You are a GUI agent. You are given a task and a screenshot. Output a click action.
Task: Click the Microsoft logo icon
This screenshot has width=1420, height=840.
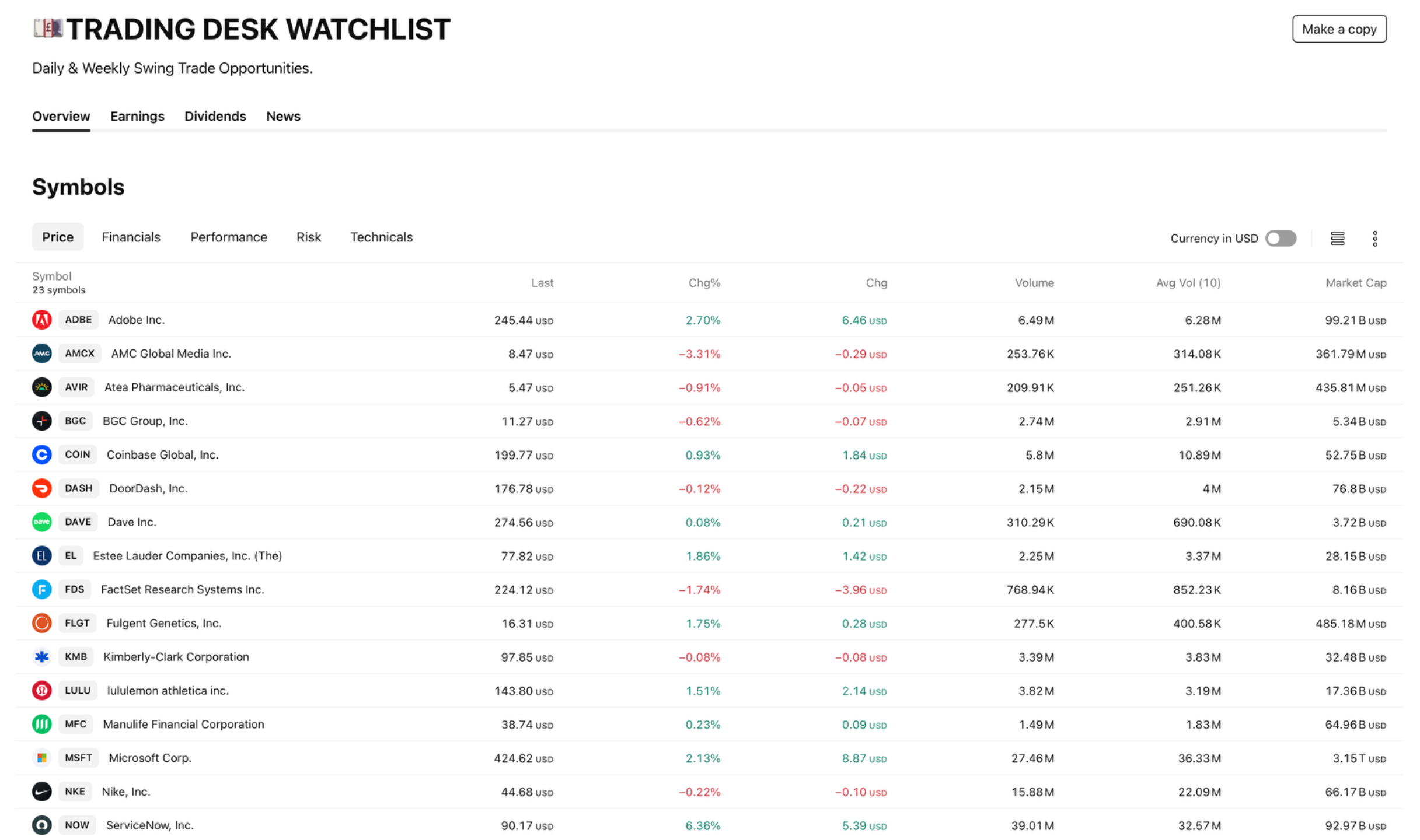tap(41, 758)
